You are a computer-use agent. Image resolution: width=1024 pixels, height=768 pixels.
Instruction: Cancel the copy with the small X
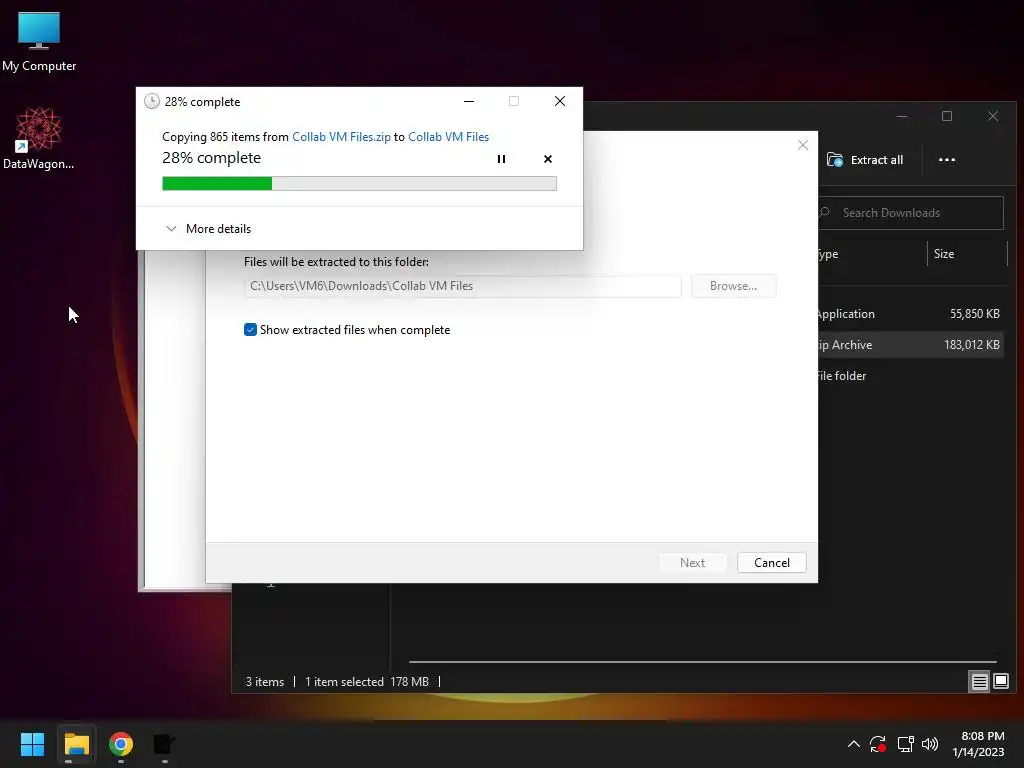click(548, 159)
